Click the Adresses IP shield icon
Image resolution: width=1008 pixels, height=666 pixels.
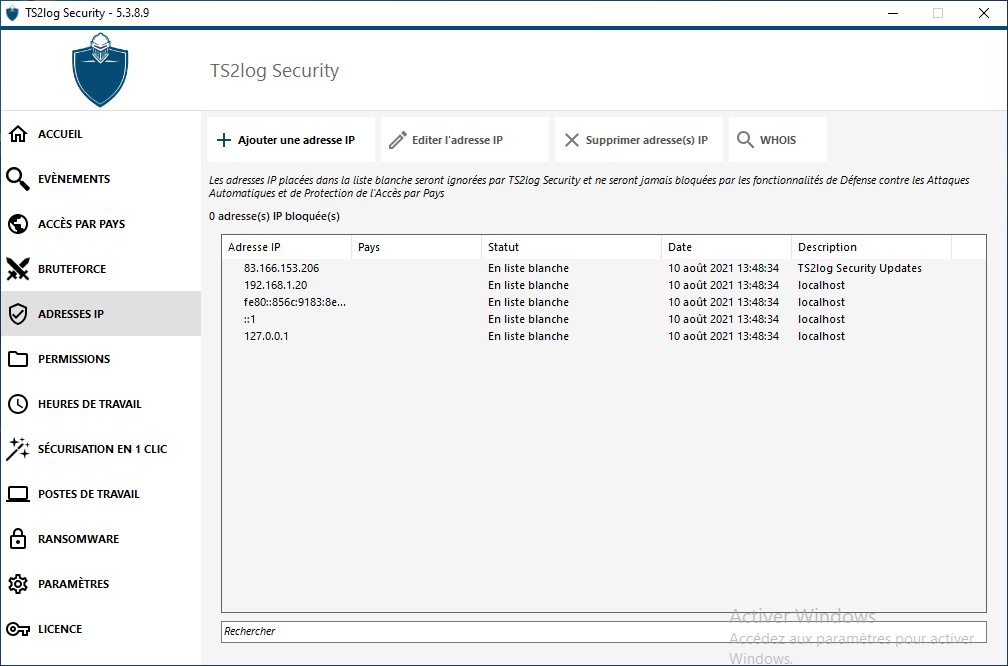(x=18, y=314)
